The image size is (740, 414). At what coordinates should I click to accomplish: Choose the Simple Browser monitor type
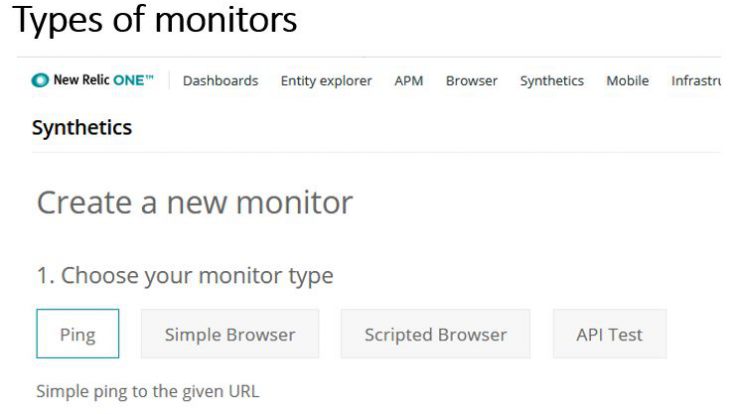click(x=230, y=334)
